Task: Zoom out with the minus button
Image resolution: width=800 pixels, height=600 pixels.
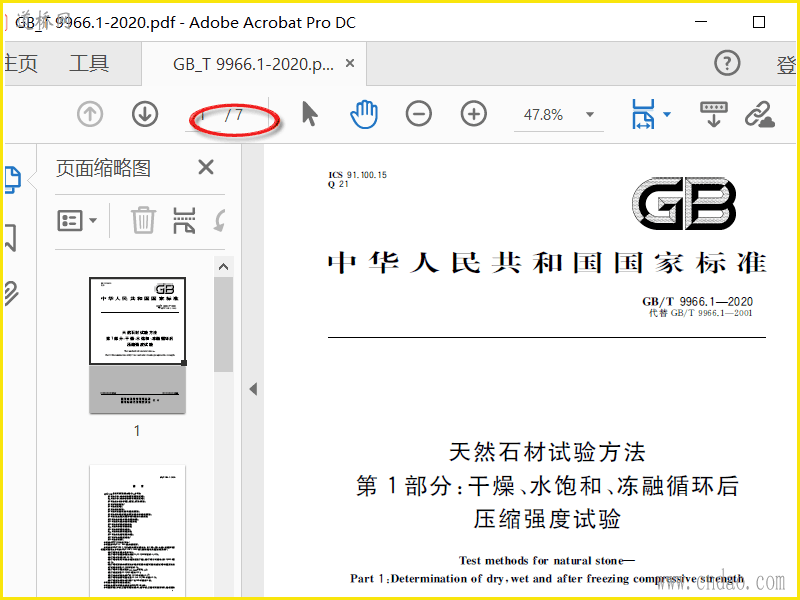Action: point(419,114)
